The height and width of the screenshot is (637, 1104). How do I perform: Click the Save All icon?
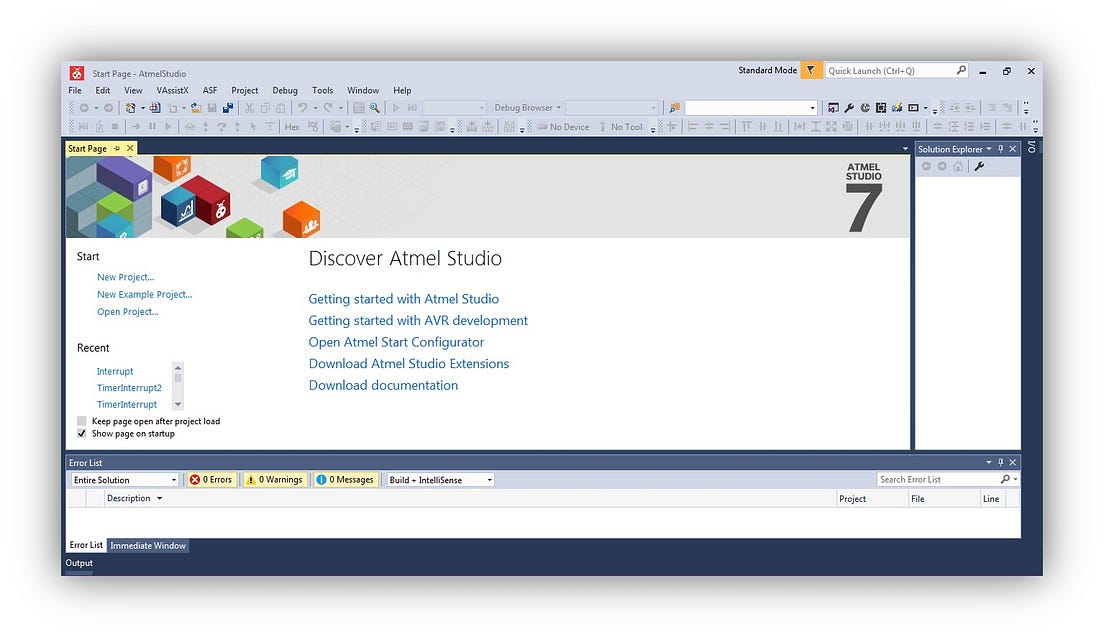[228, 107]
